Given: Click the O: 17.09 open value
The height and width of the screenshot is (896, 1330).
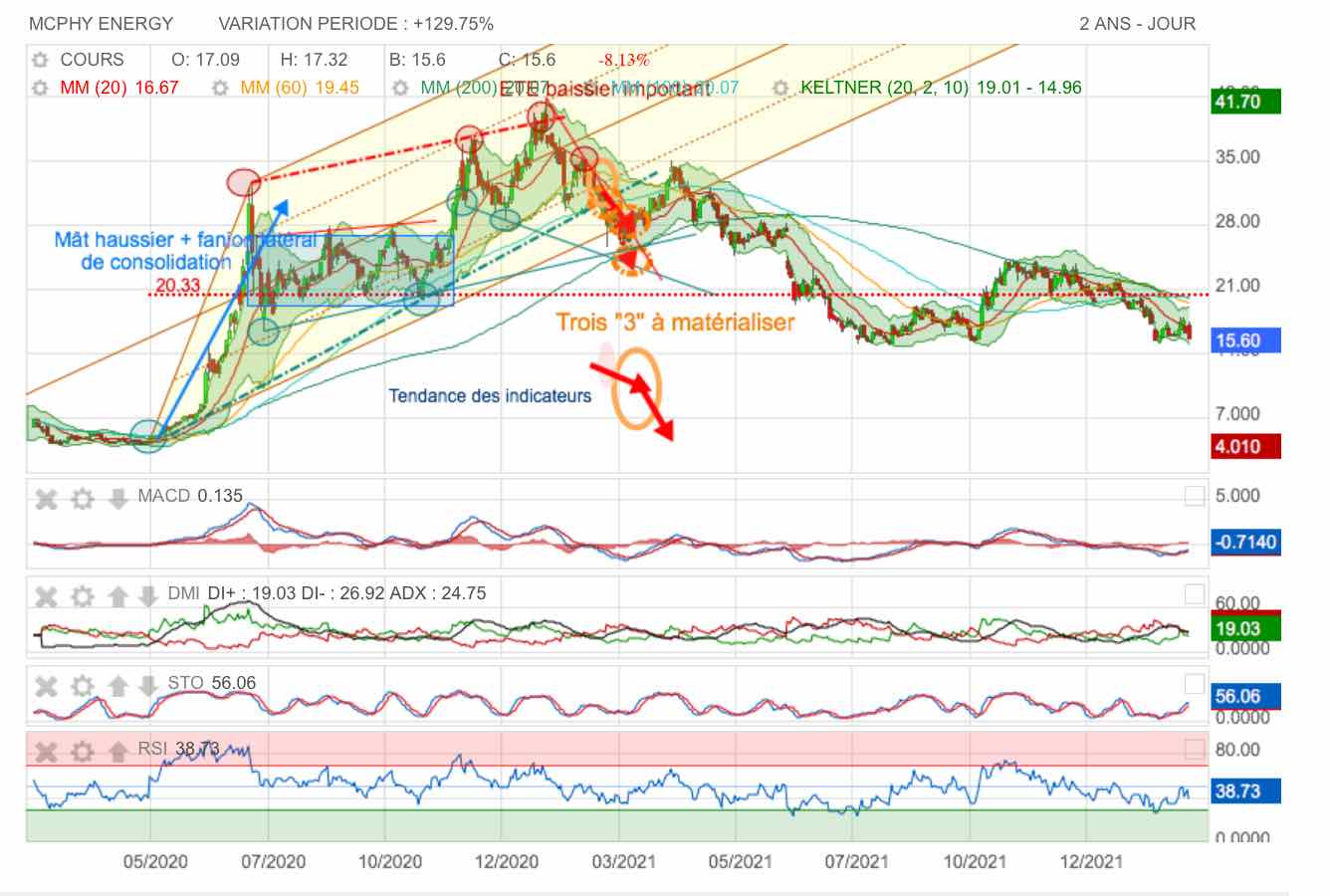Looking at the screenshot, I should pos(205,60).
